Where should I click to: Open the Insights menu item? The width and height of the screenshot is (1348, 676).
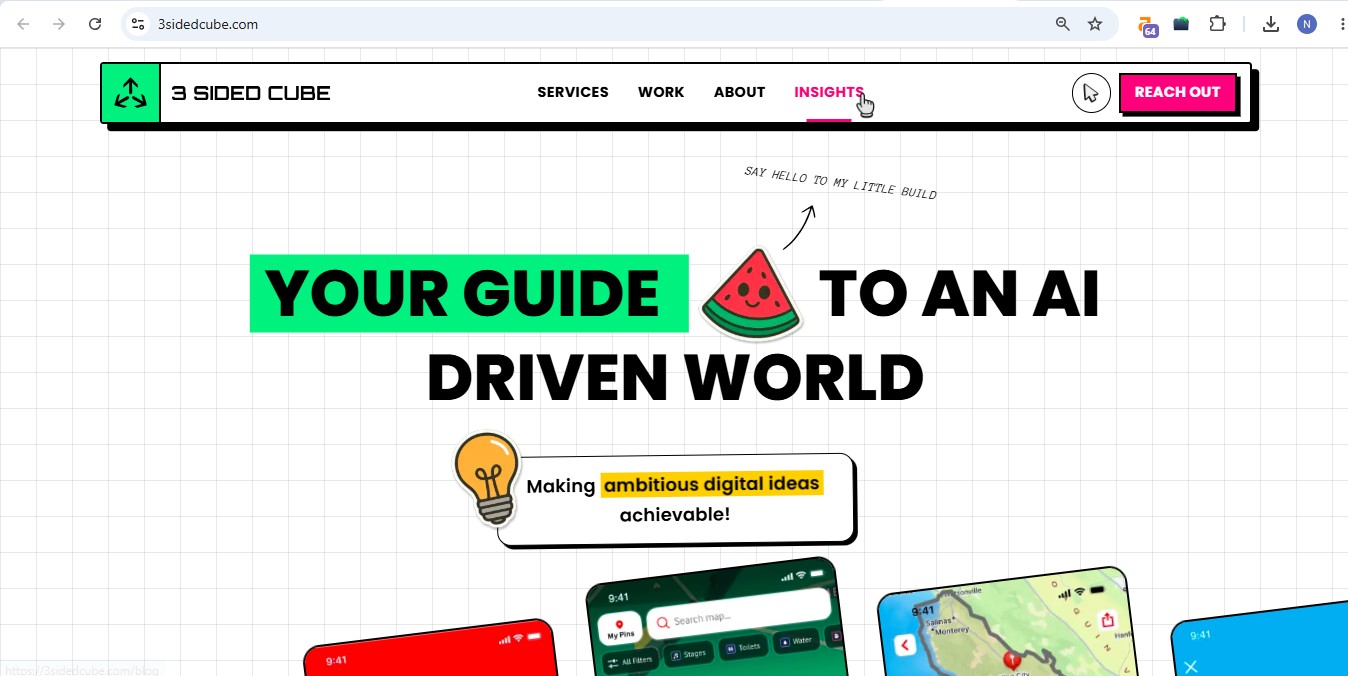[828, 92]
